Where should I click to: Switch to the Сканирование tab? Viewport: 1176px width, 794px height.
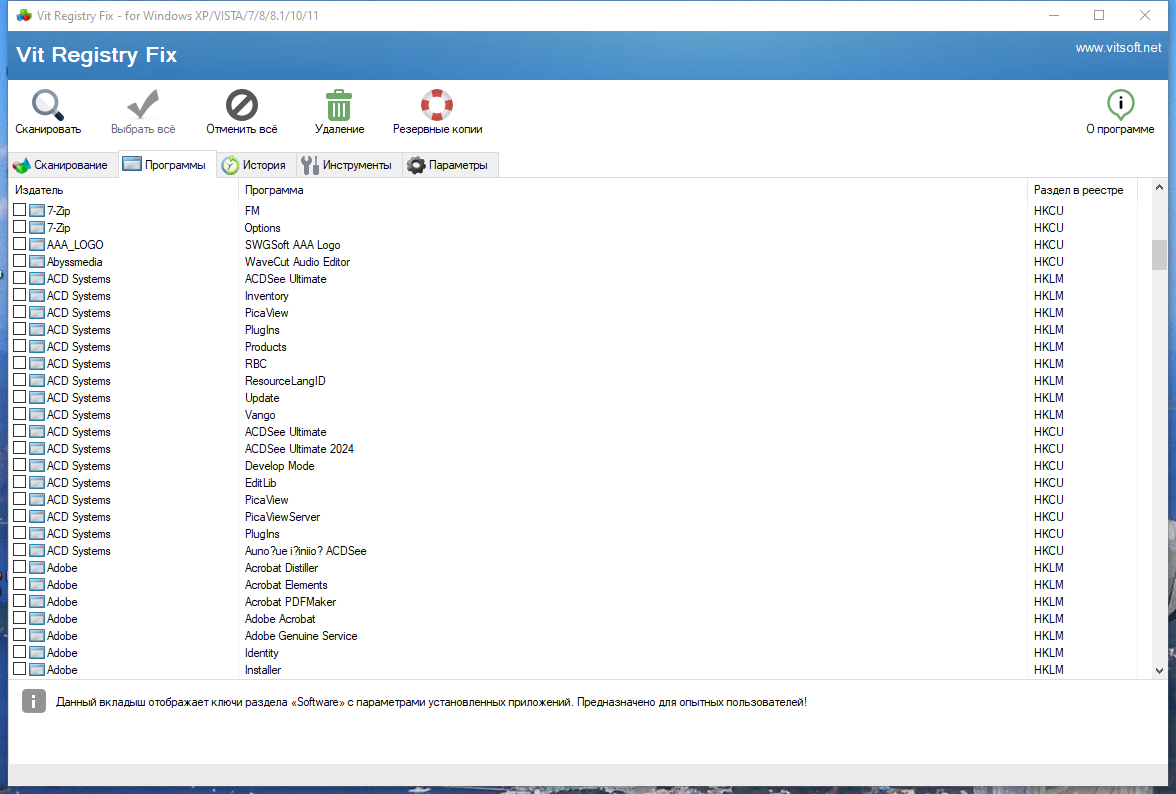point(62,165)
